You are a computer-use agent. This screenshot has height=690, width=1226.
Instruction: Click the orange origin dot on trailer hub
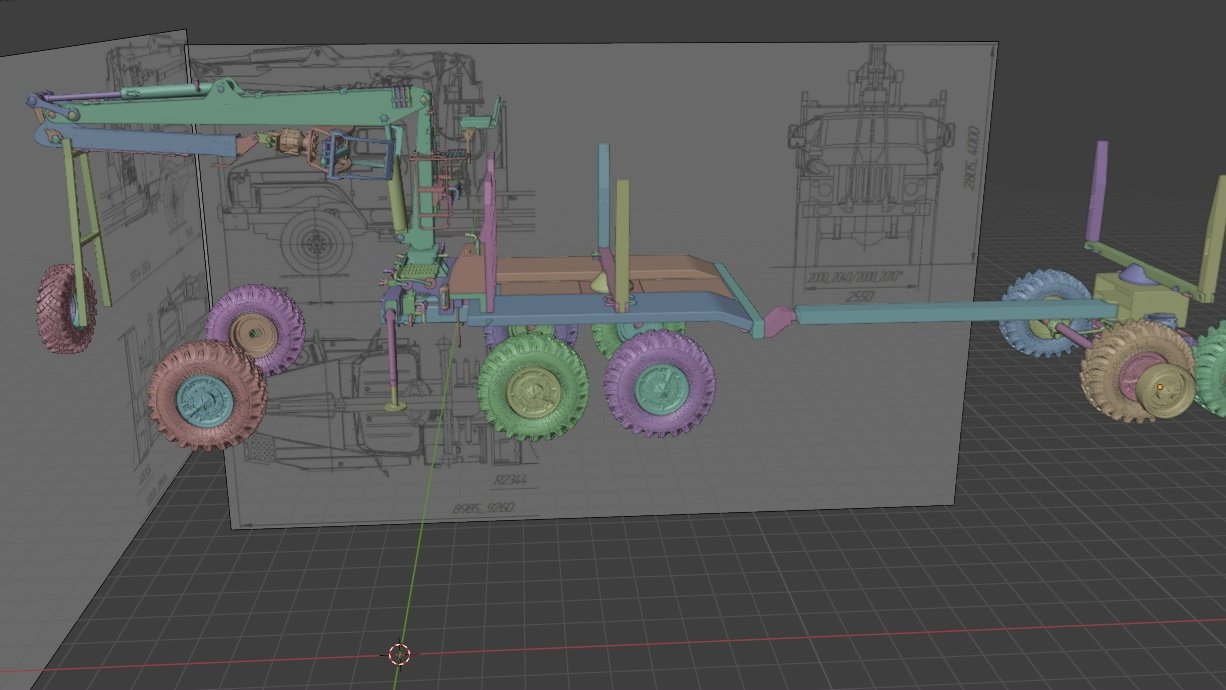[1160, 387]
